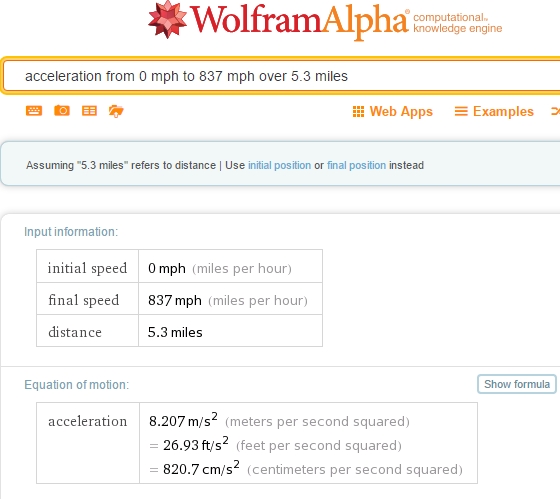
Task: Click into the query input field
Action: click(282, 76)
